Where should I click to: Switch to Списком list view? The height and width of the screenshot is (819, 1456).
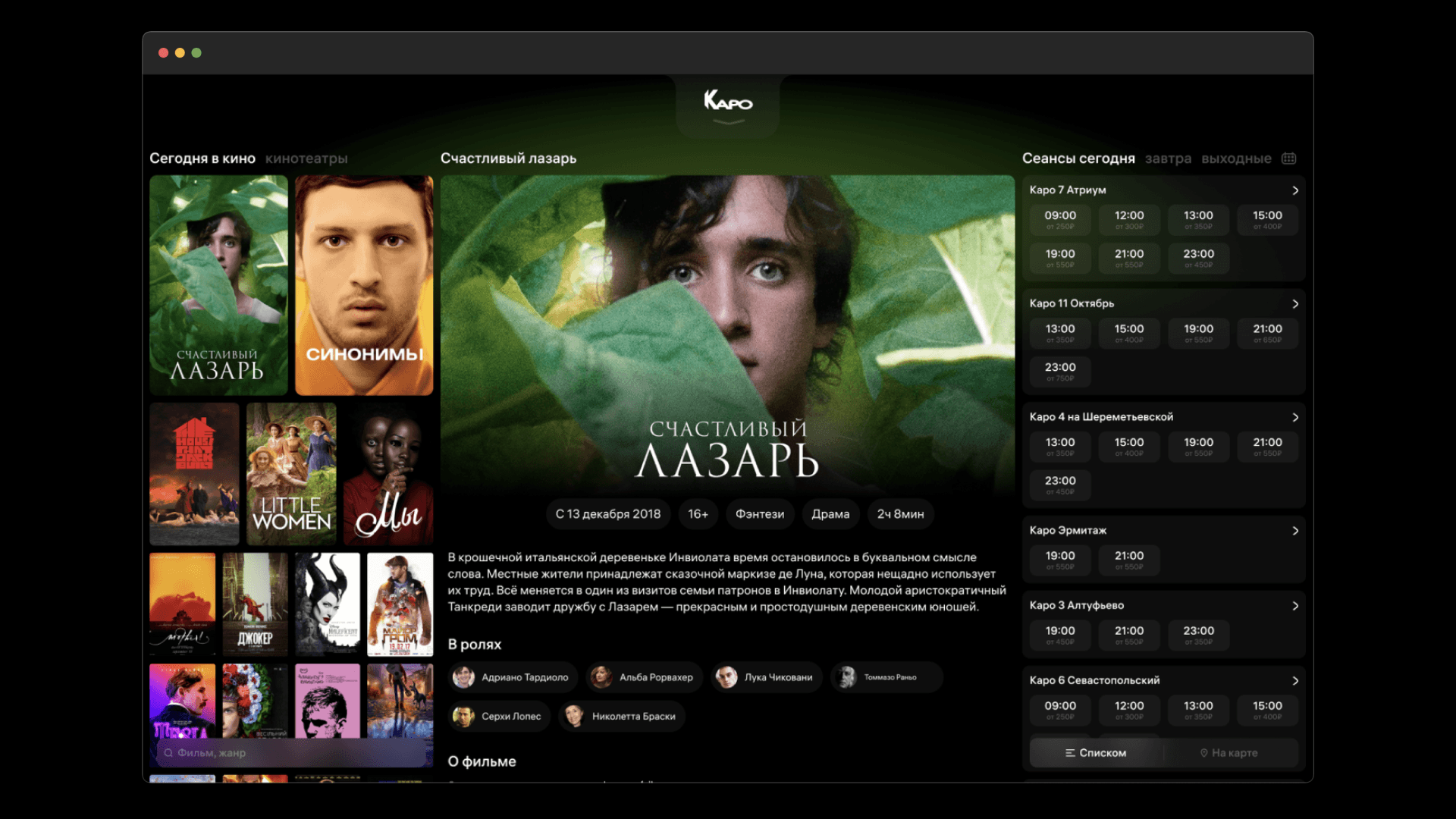pyautogui.click(x=1096, y=753)
